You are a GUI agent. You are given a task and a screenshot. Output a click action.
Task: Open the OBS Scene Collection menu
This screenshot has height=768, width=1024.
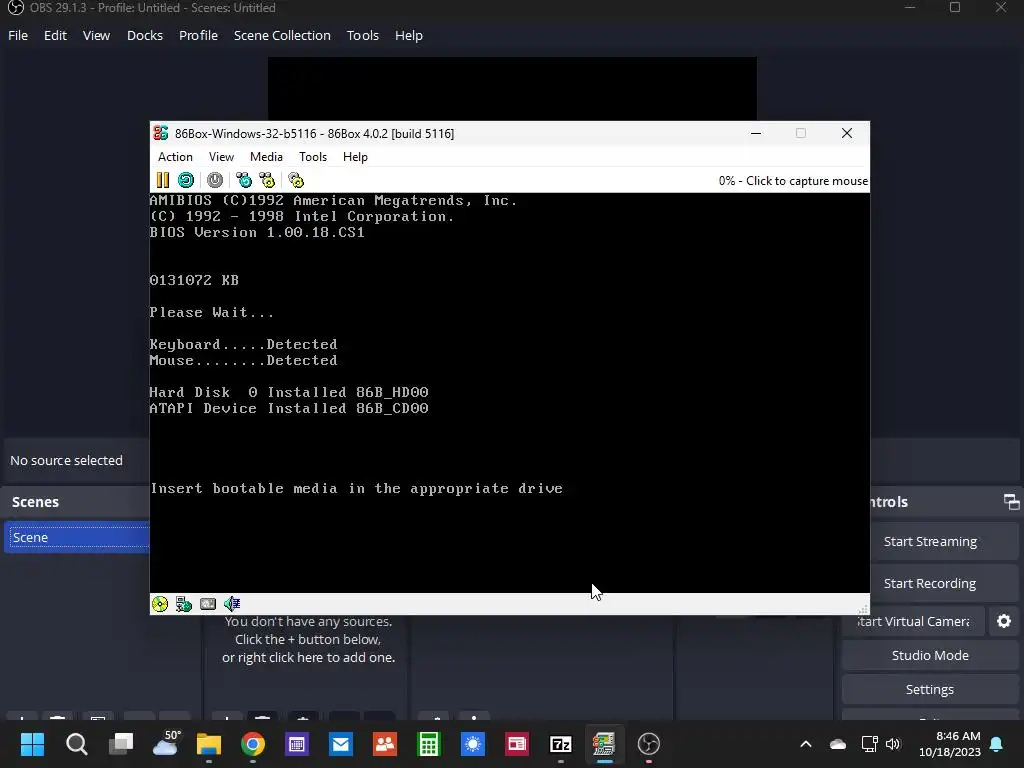(x=282, y=35)
